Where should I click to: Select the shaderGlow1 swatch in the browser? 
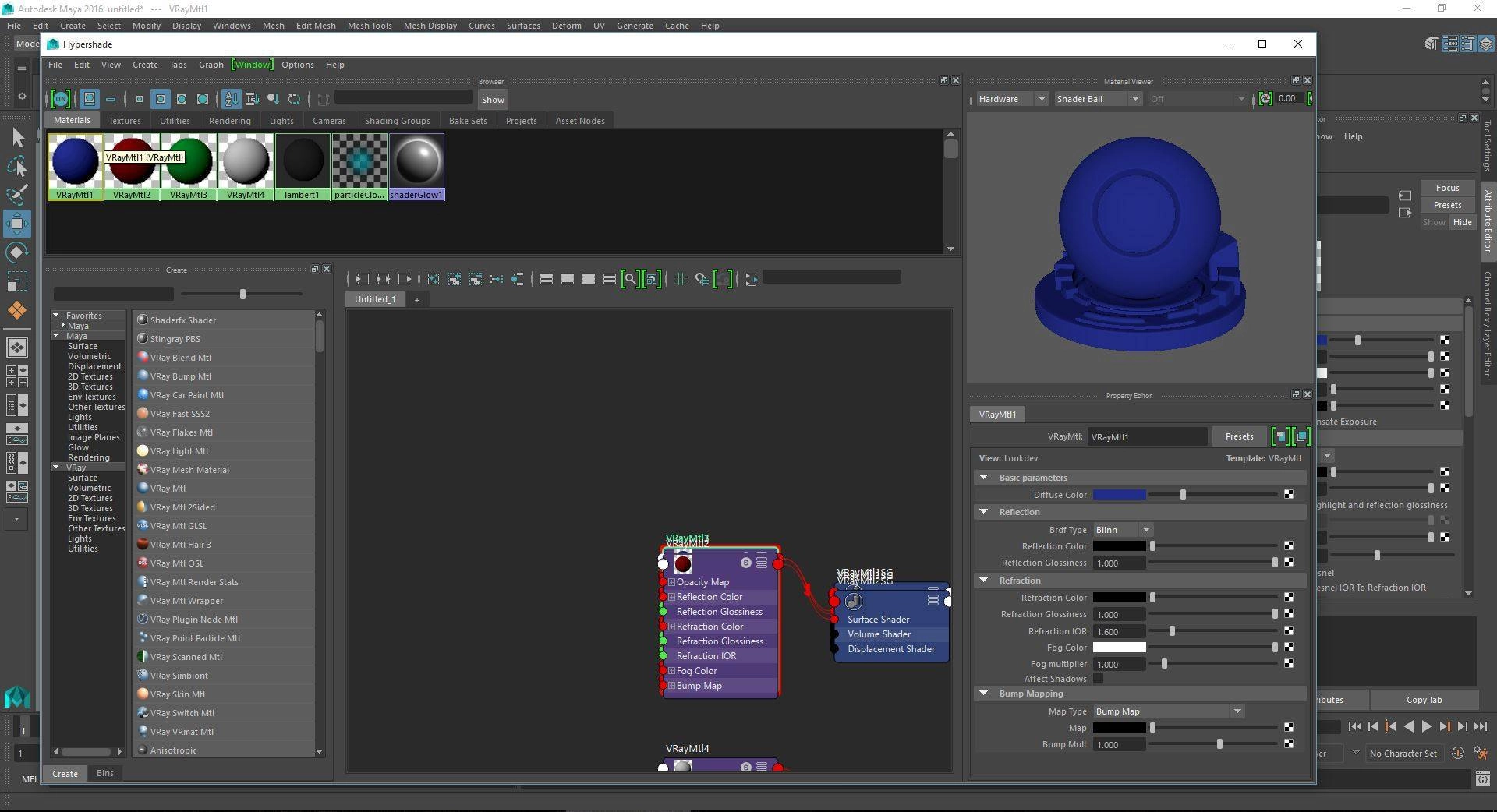pyautogui.click(x=416, y=167)
